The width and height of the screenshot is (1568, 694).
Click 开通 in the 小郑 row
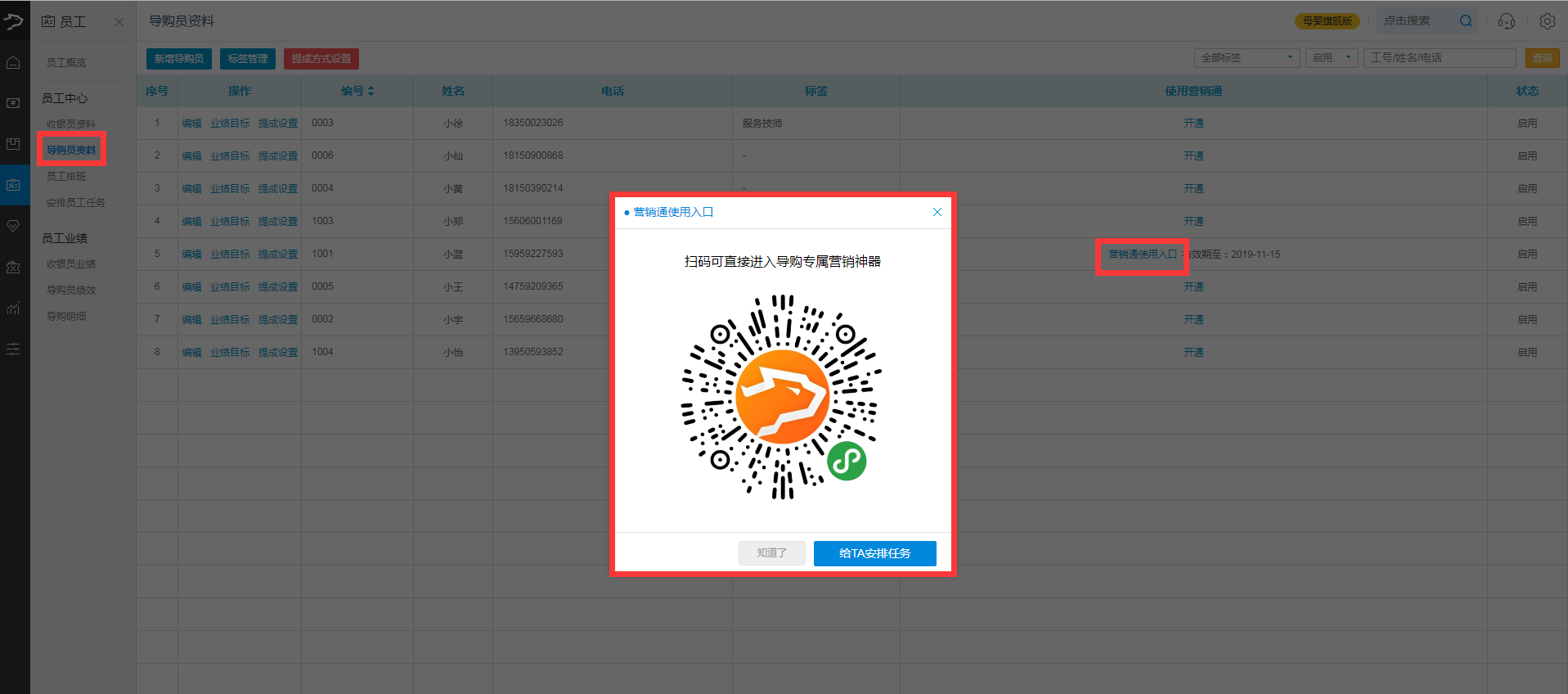click(1193, 222)
